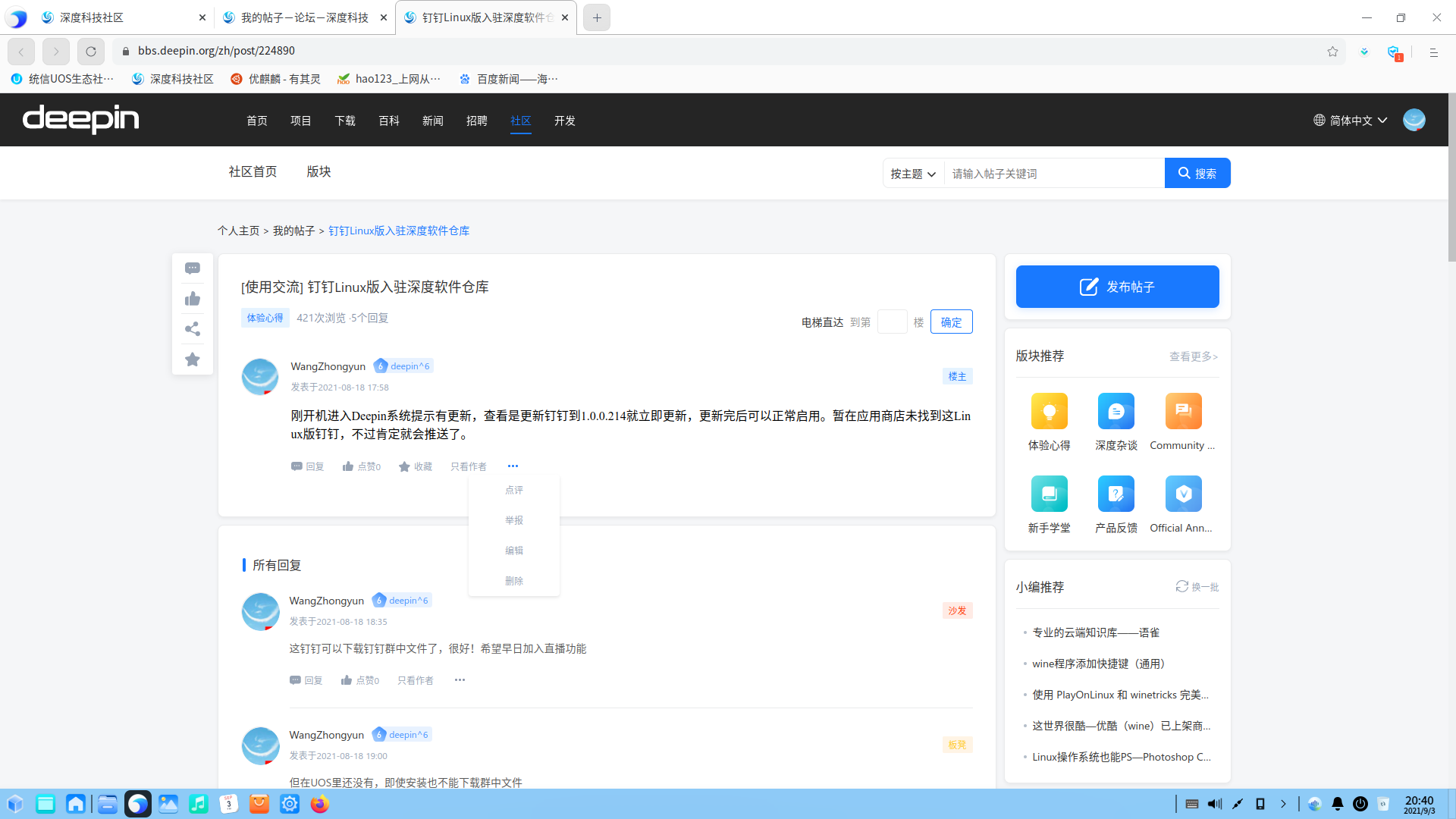Viewport: 1456px width, 819px height.
Task: Click the floor number input box
Action: click(x=892, y=322)
